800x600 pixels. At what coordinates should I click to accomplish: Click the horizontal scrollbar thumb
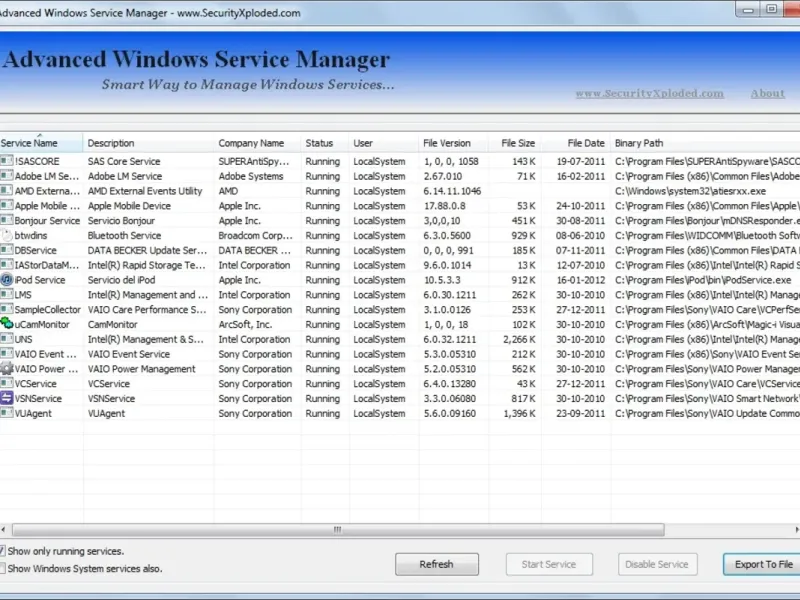tap(338, 530)
